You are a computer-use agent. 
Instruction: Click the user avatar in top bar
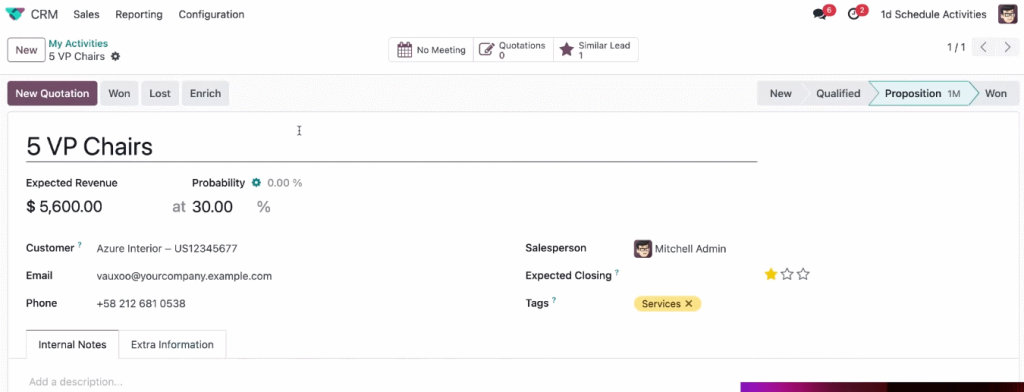1008,14
